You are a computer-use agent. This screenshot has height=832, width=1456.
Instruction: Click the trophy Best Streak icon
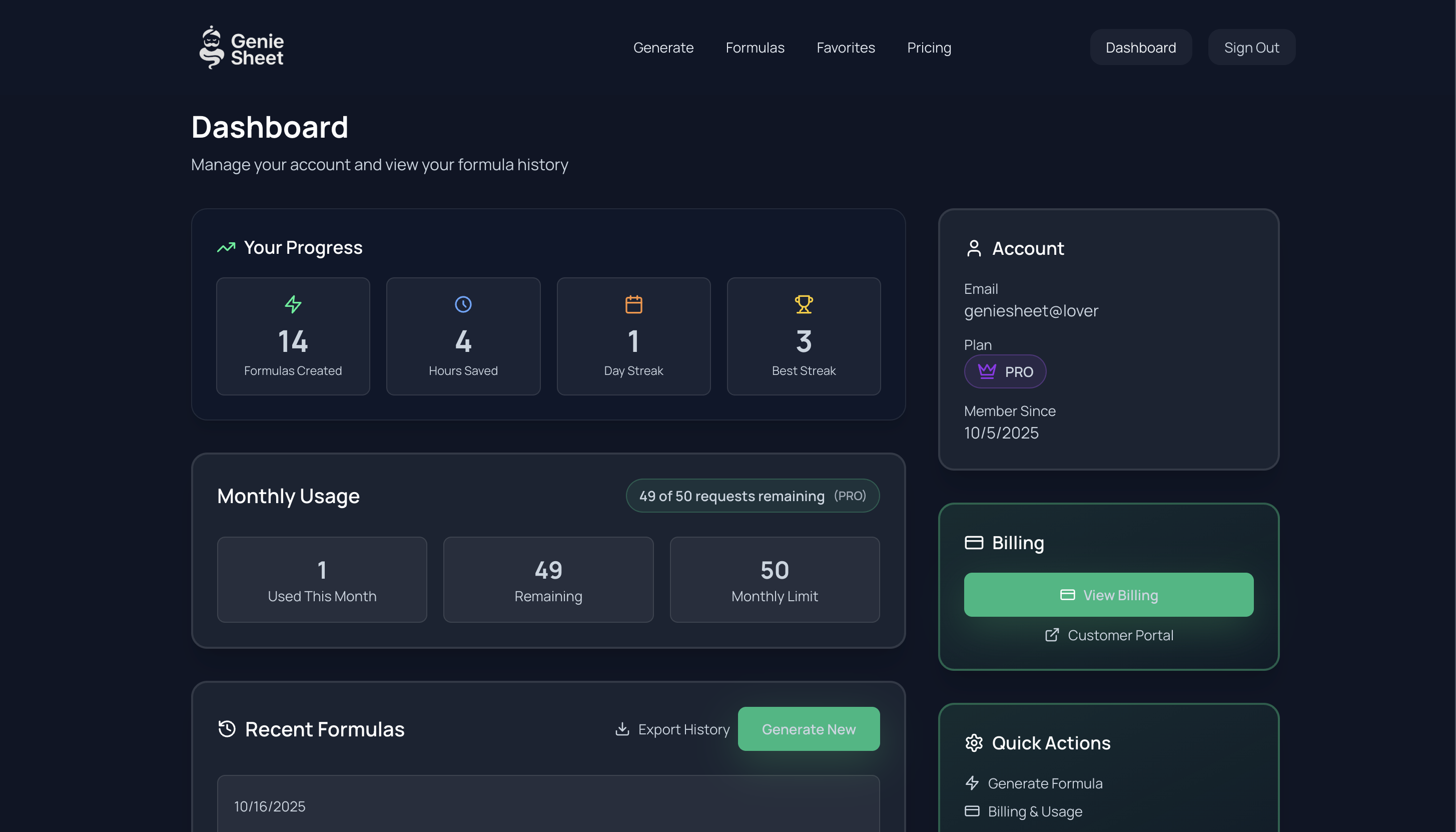click(804, 304)
